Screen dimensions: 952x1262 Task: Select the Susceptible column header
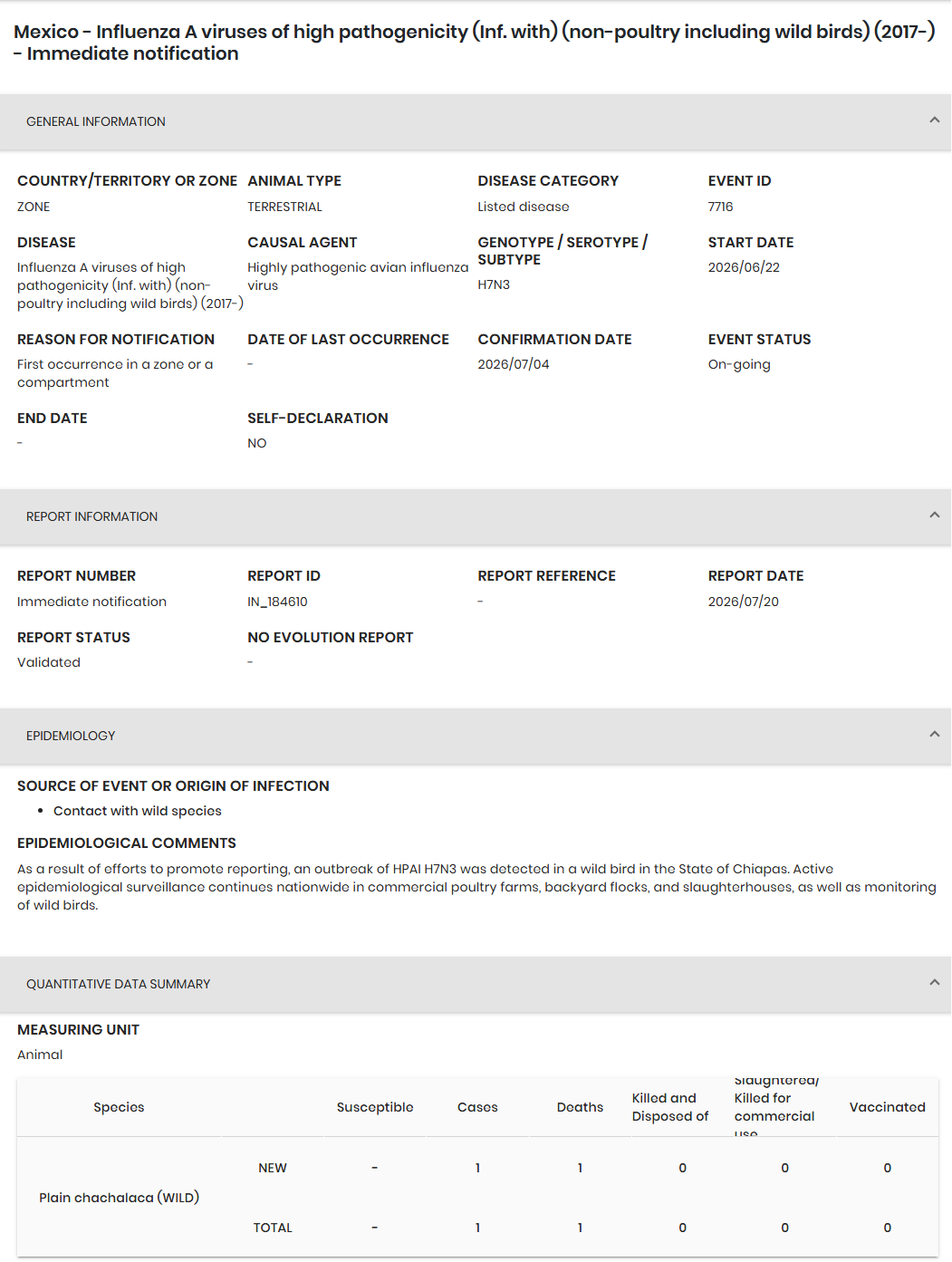[x=375, y=1107]
